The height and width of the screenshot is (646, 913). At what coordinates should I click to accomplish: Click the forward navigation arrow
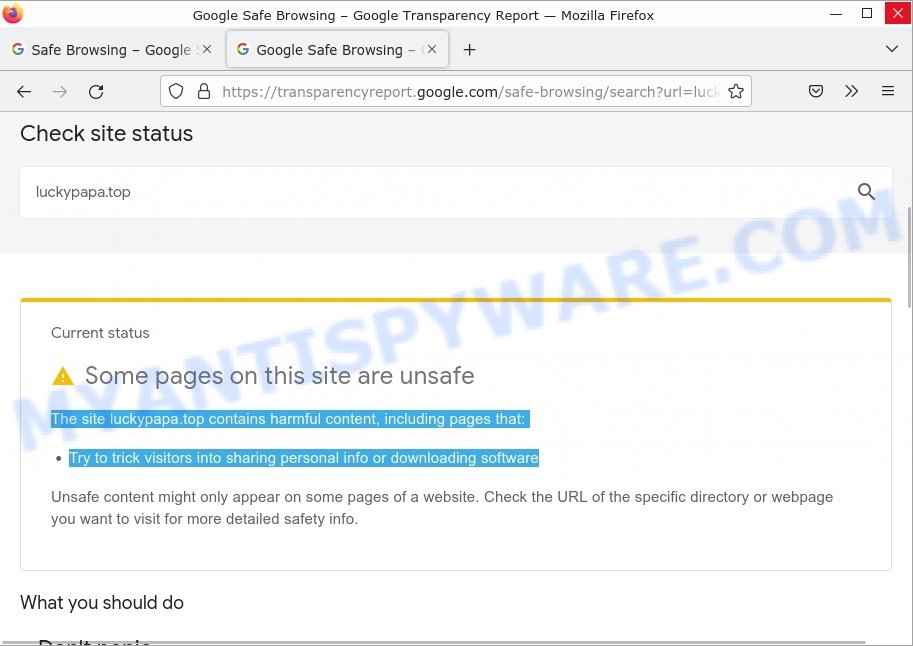pos(60,91)
